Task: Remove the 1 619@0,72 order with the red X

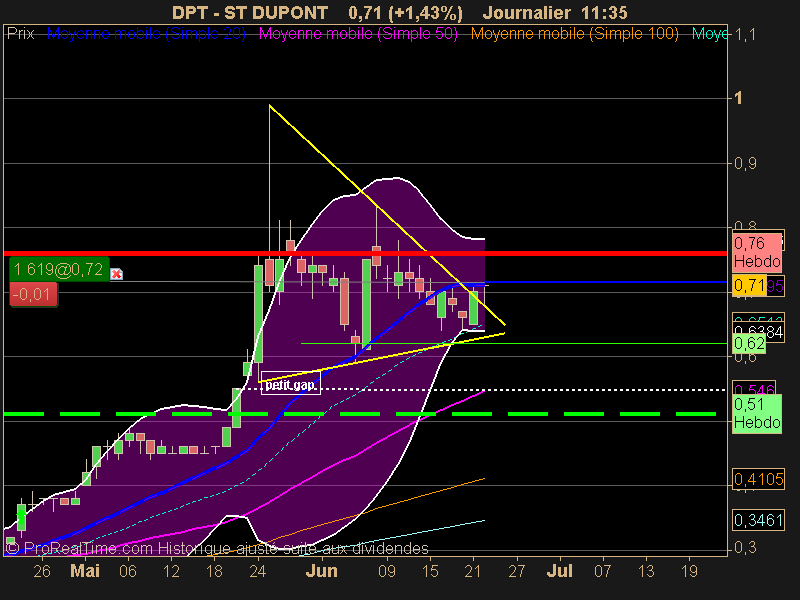Action: pyautogui.click(x=116, y=274)
